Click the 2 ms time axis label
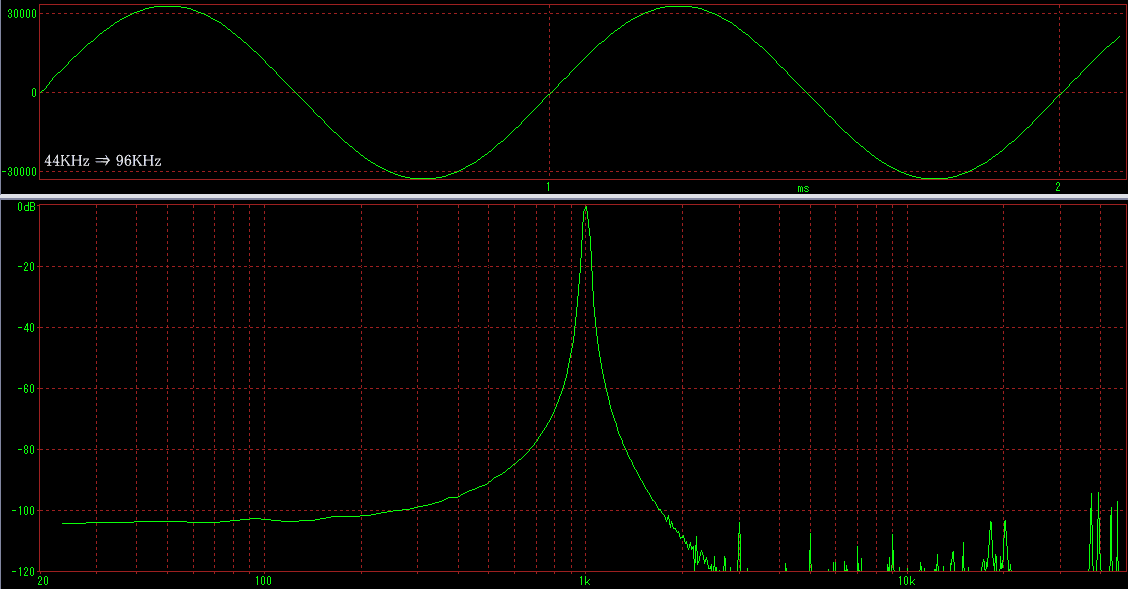Screen dimensions: 1128x589 pos(1058,187)
